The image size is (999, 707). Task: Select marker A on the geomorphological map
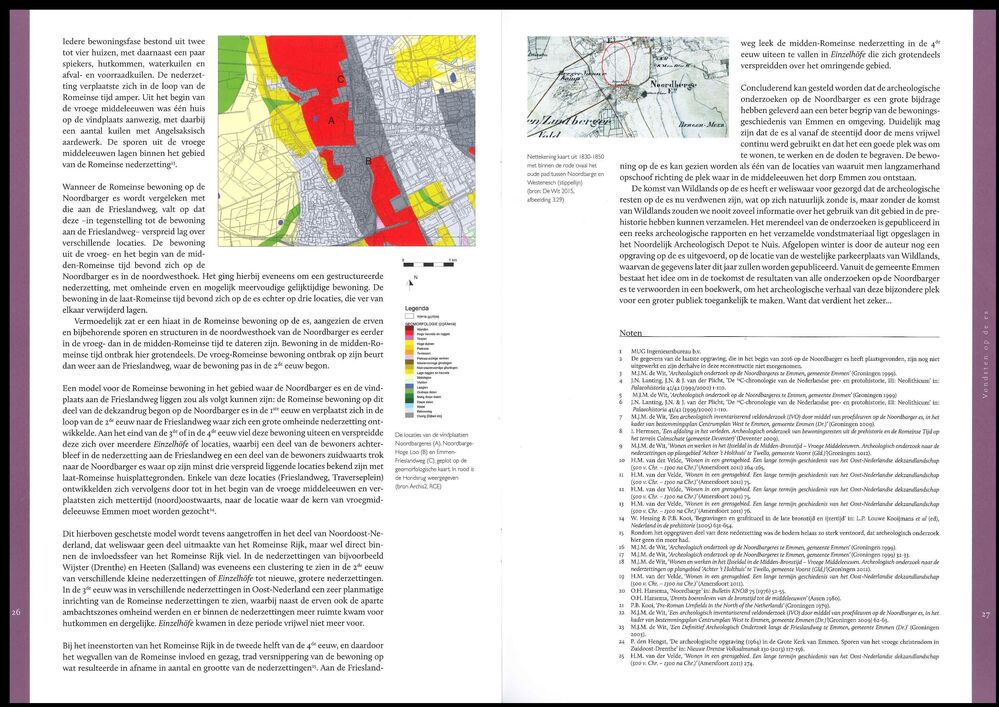coord(331,120)
